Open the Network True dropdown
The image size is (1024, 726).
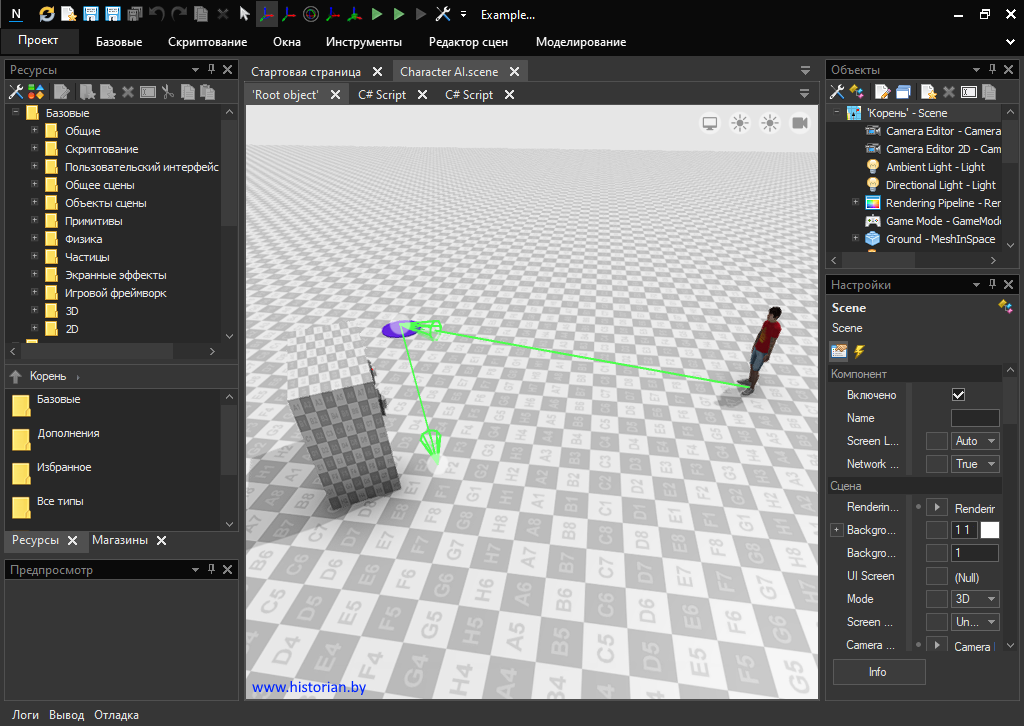(976, 464)
